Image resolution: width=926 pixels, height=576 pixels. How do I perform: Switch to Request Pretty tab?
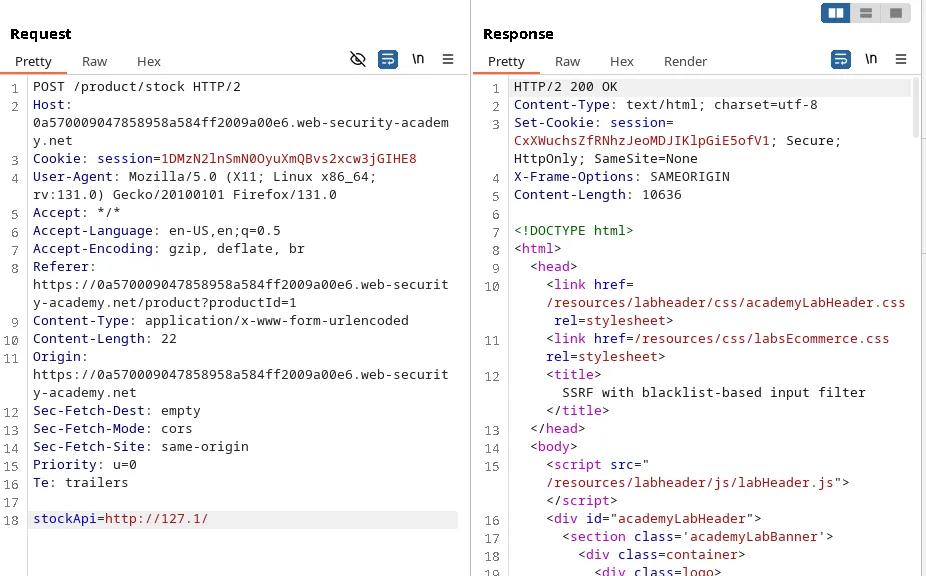click(x=33, y=61)
